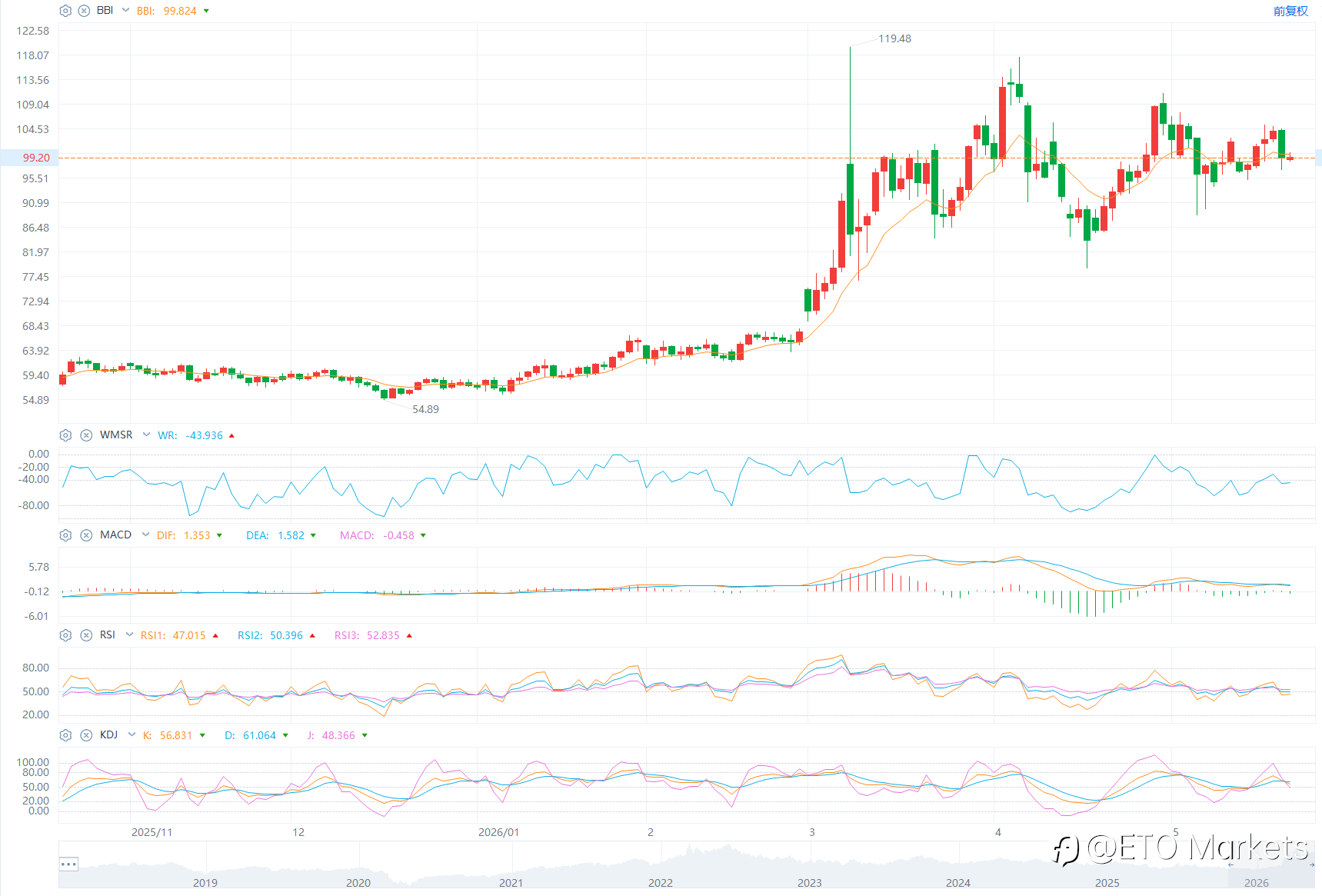This screenshot has width=1322, height=896.
Task: Click the BBI indicator name label
Action: [x=105, y=11]
